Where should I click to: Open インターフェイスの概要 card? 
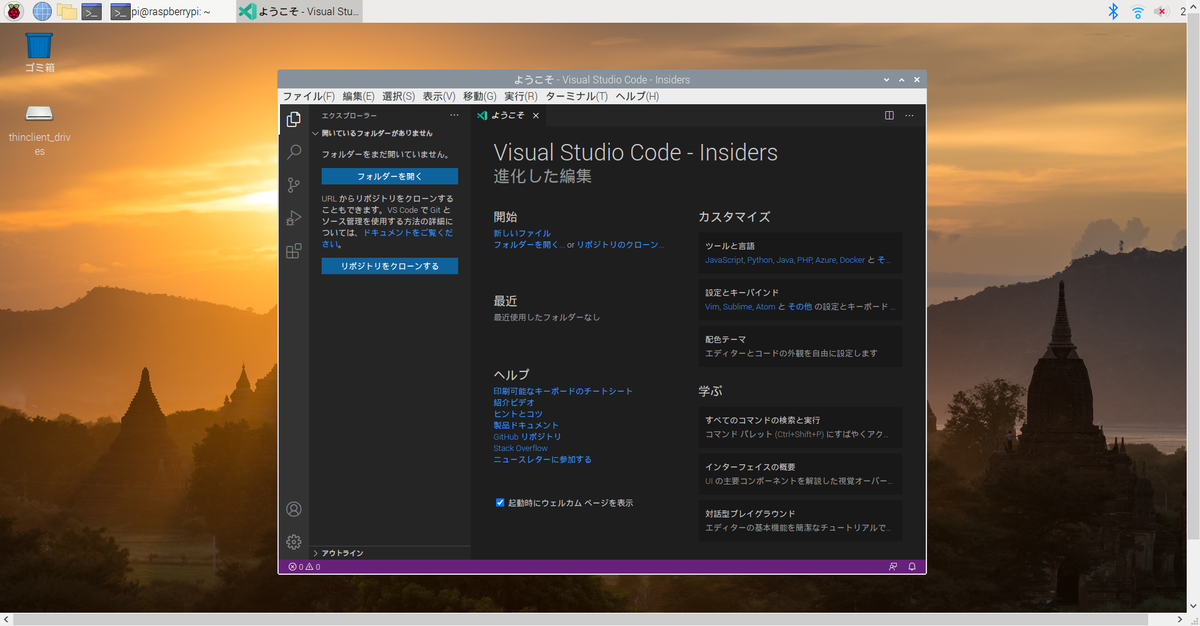[x=800, y=474]
